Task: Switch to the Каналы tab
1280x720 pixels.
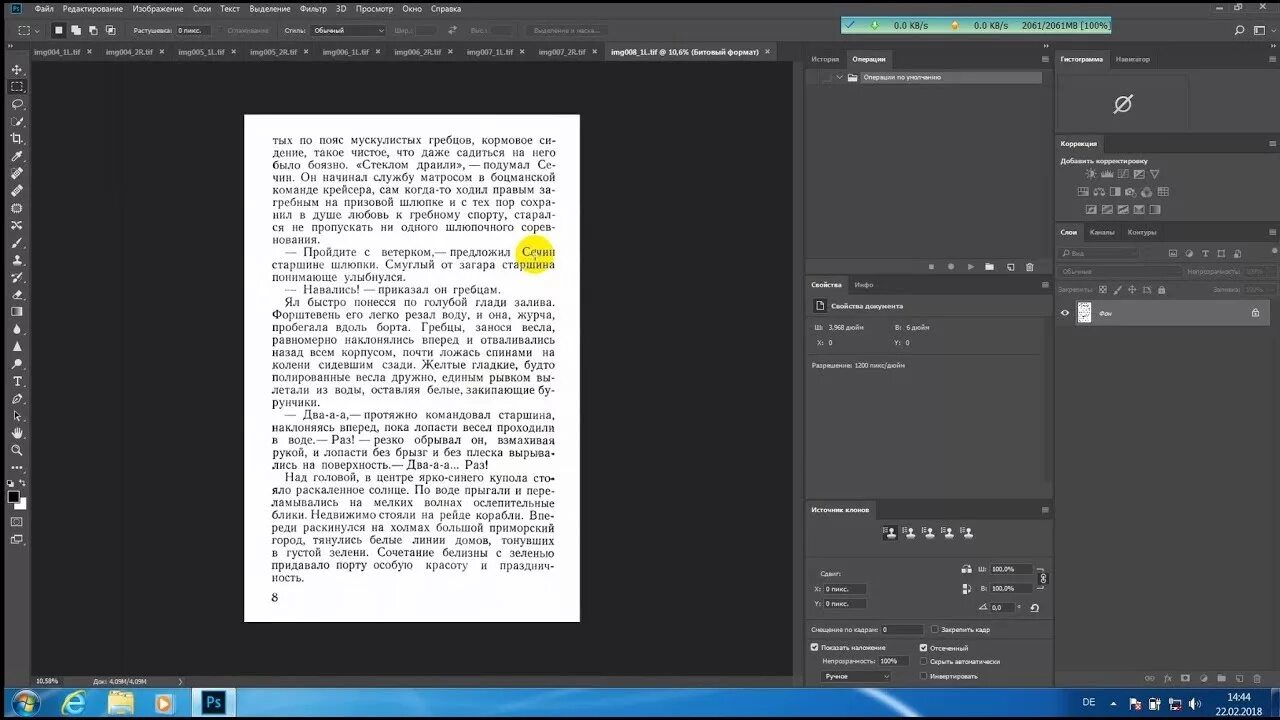Action: (x=1102, y=232)
